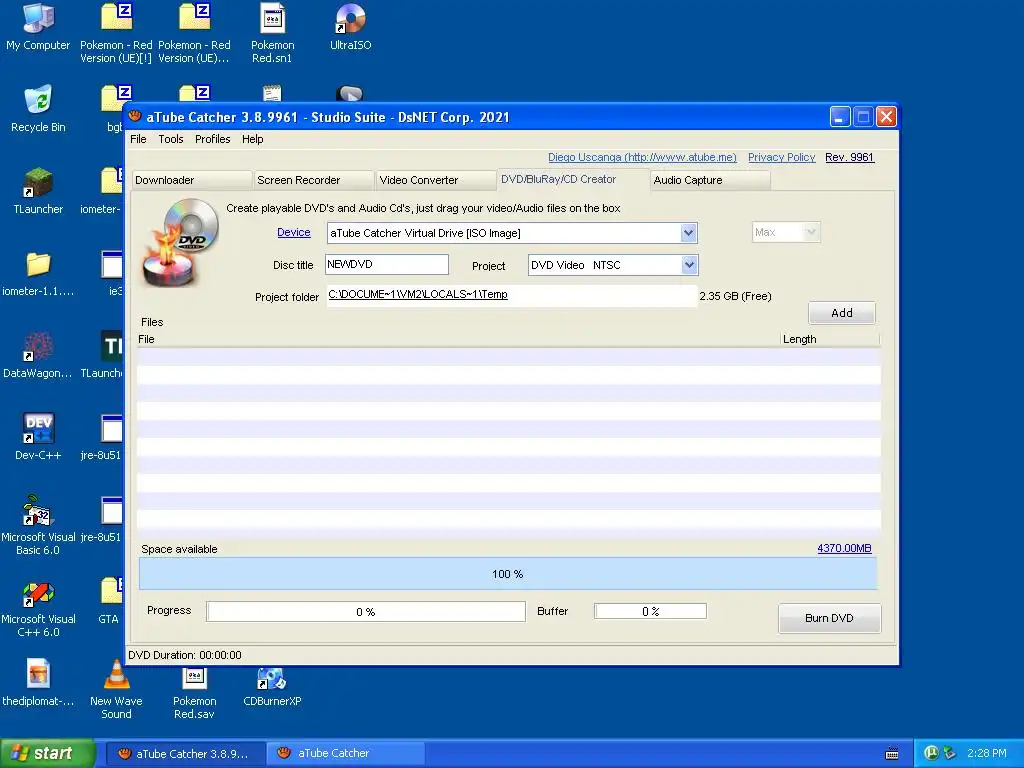Click the uTorrent tray icon
The height and width of the screenshot is (768, 1024).
[931, 753]
